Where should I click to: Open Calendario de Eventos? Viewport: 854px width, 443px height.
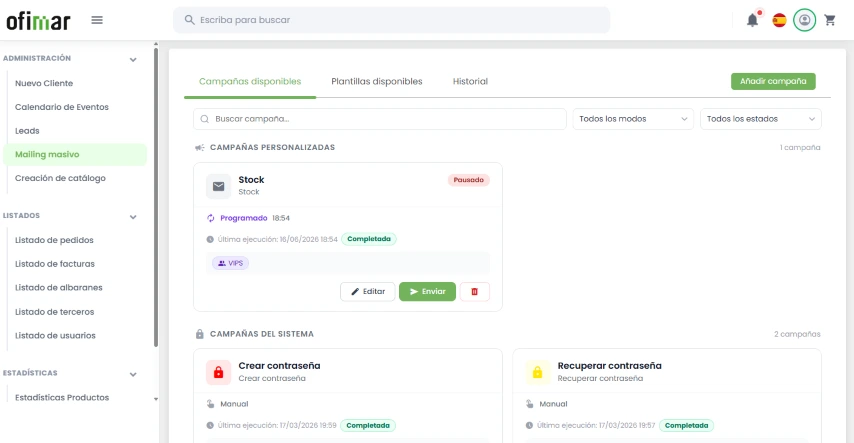tap(62, 107)
